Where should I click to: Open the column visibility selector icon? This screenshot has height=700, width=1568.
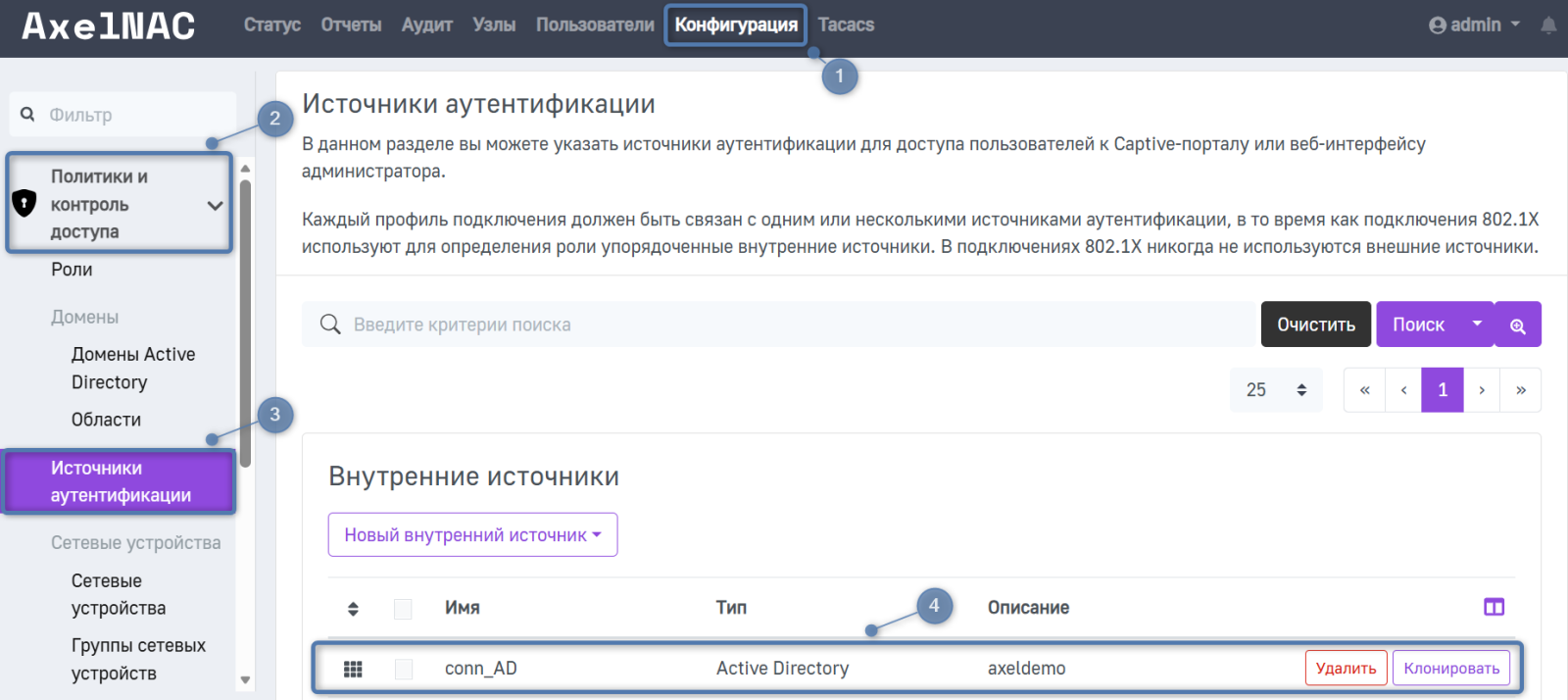click(1494, 608)
